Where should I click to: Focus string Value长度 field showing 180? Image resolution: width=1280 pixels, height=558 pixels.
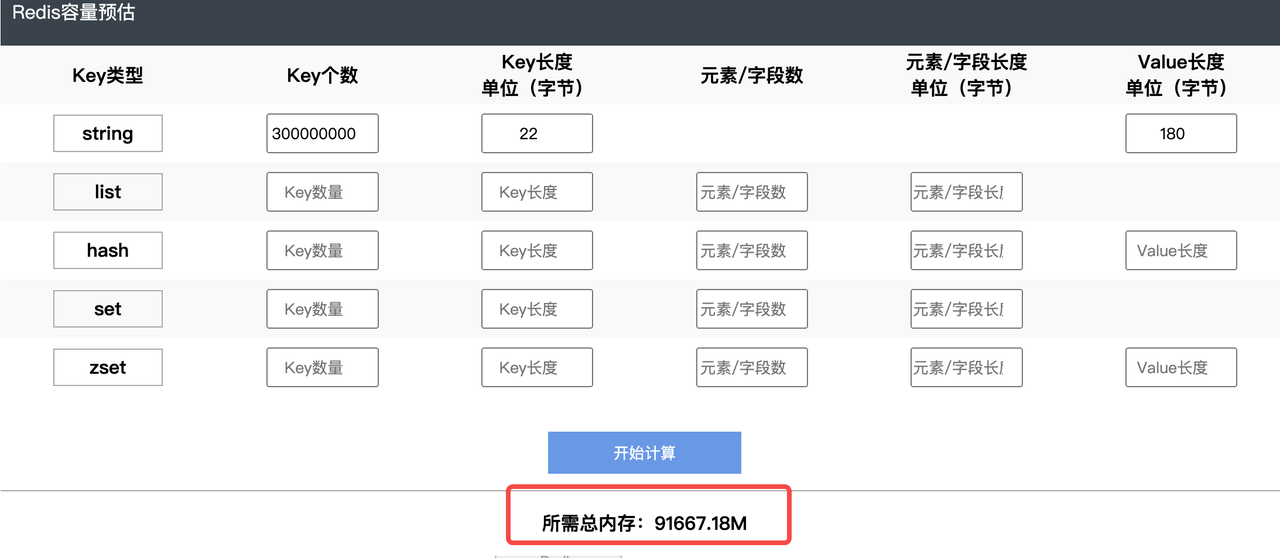click(1181, 133)
